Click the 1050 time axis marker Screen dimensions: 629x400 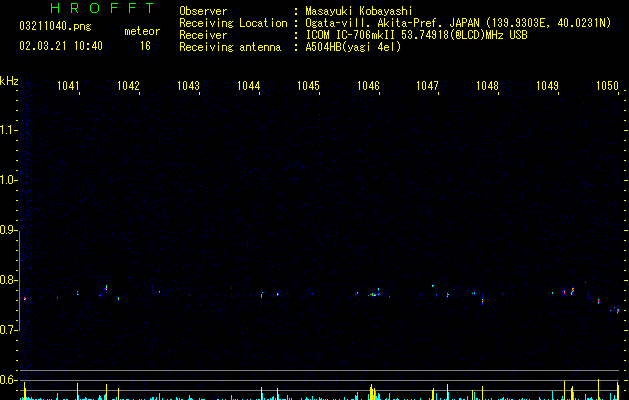click(x=607, y=86)
